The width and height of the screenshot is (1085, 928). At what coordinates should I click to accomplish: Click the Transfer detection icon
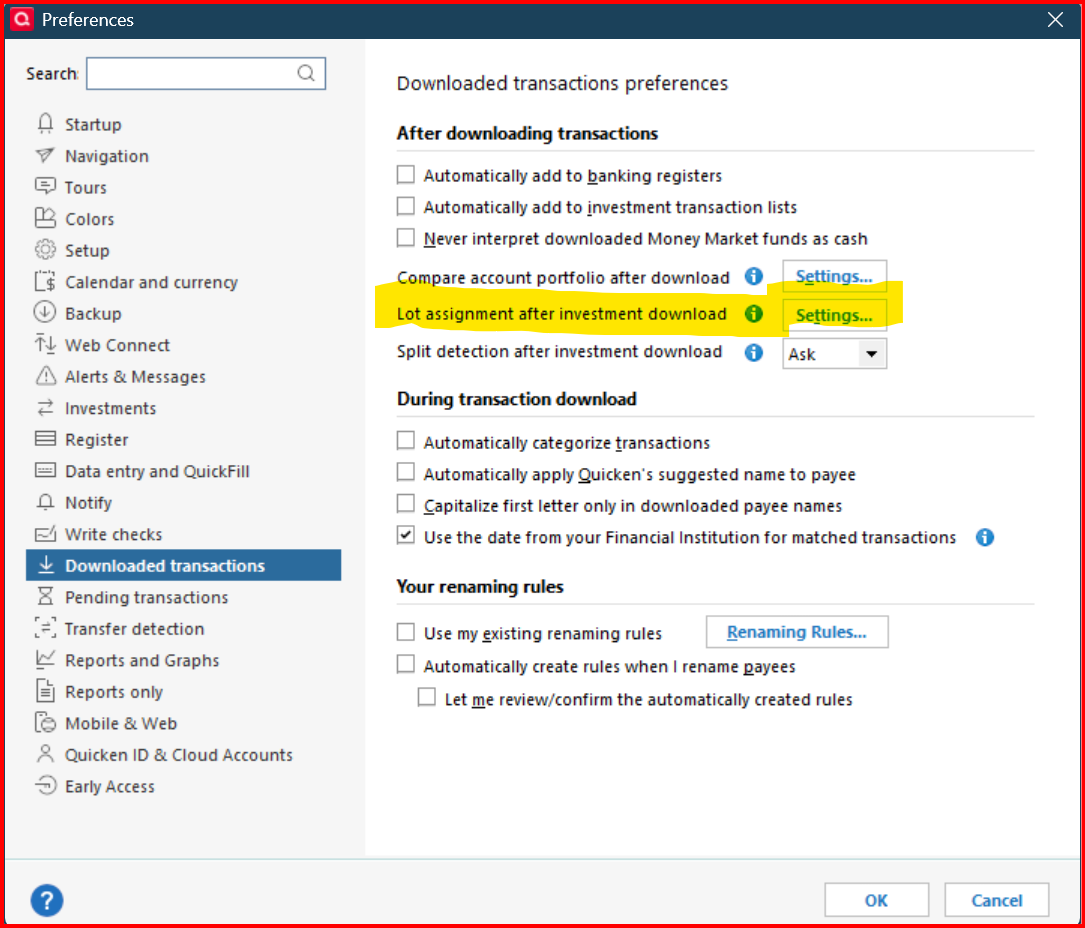pyautogui.click(x=45, y=628)
